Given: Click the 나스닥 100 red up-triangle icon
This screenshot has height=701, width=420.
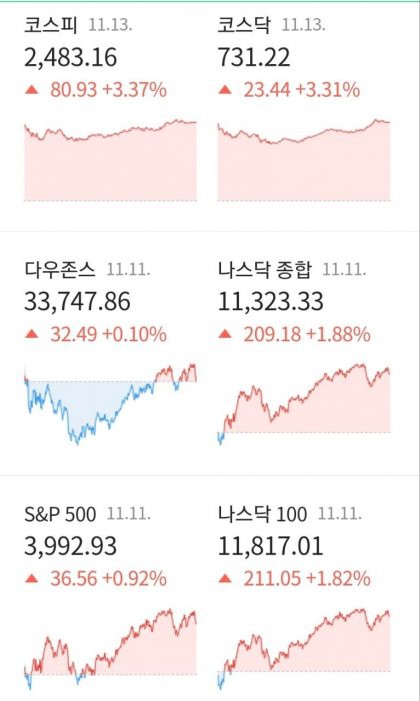Looking at the screenshot, I should (x=225, y=579).
